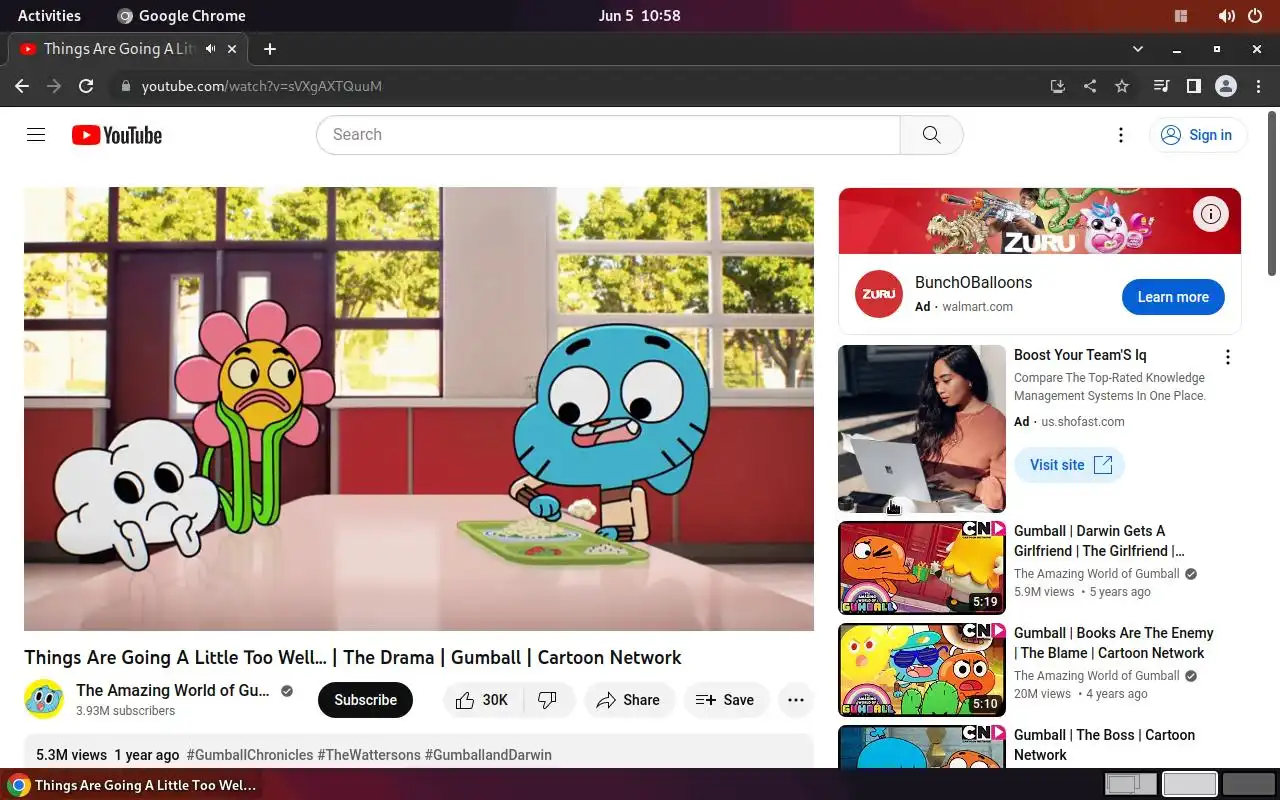Open the Activities overview

point(49,16)
